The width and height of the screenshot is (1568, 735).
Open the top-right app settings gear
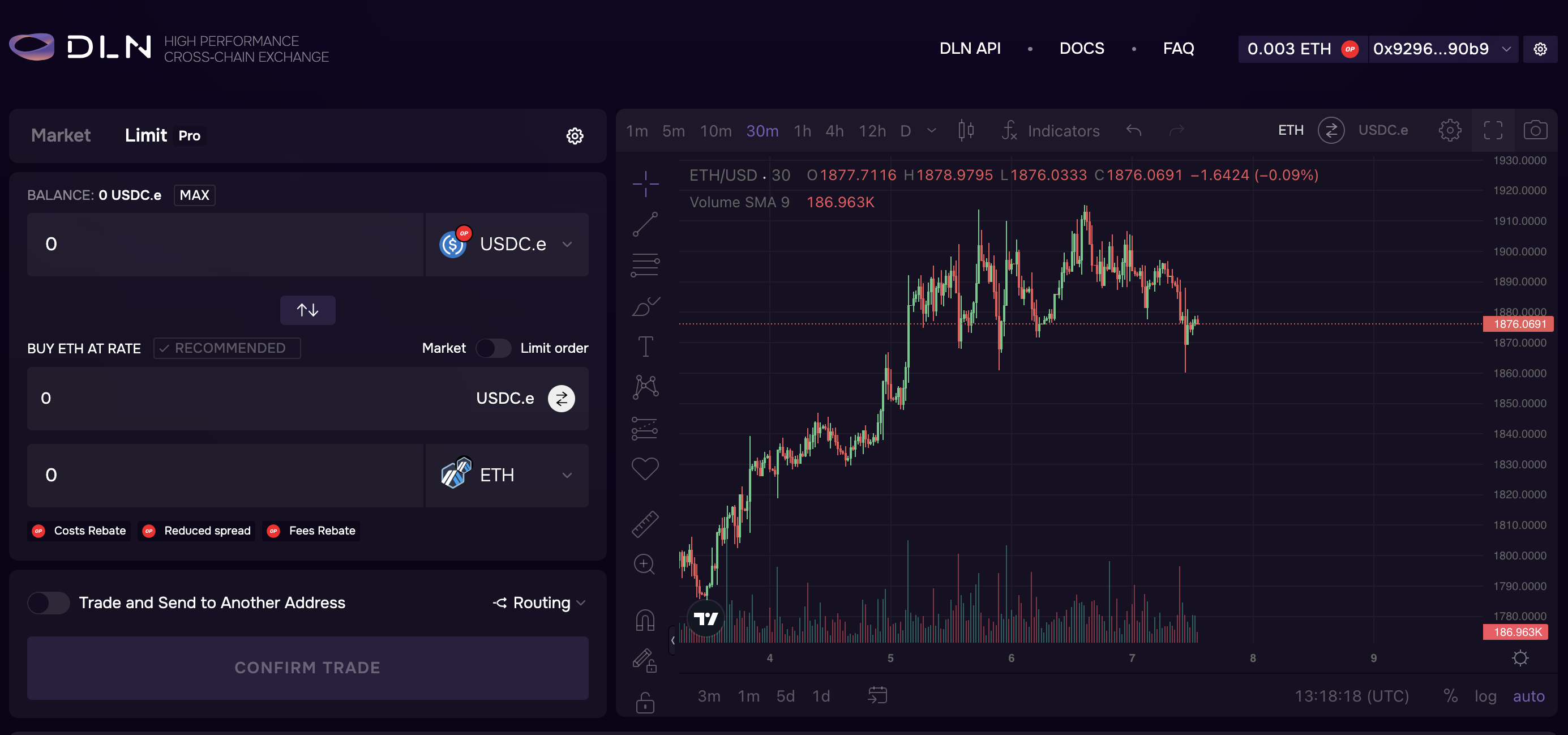click(1540, 49)
